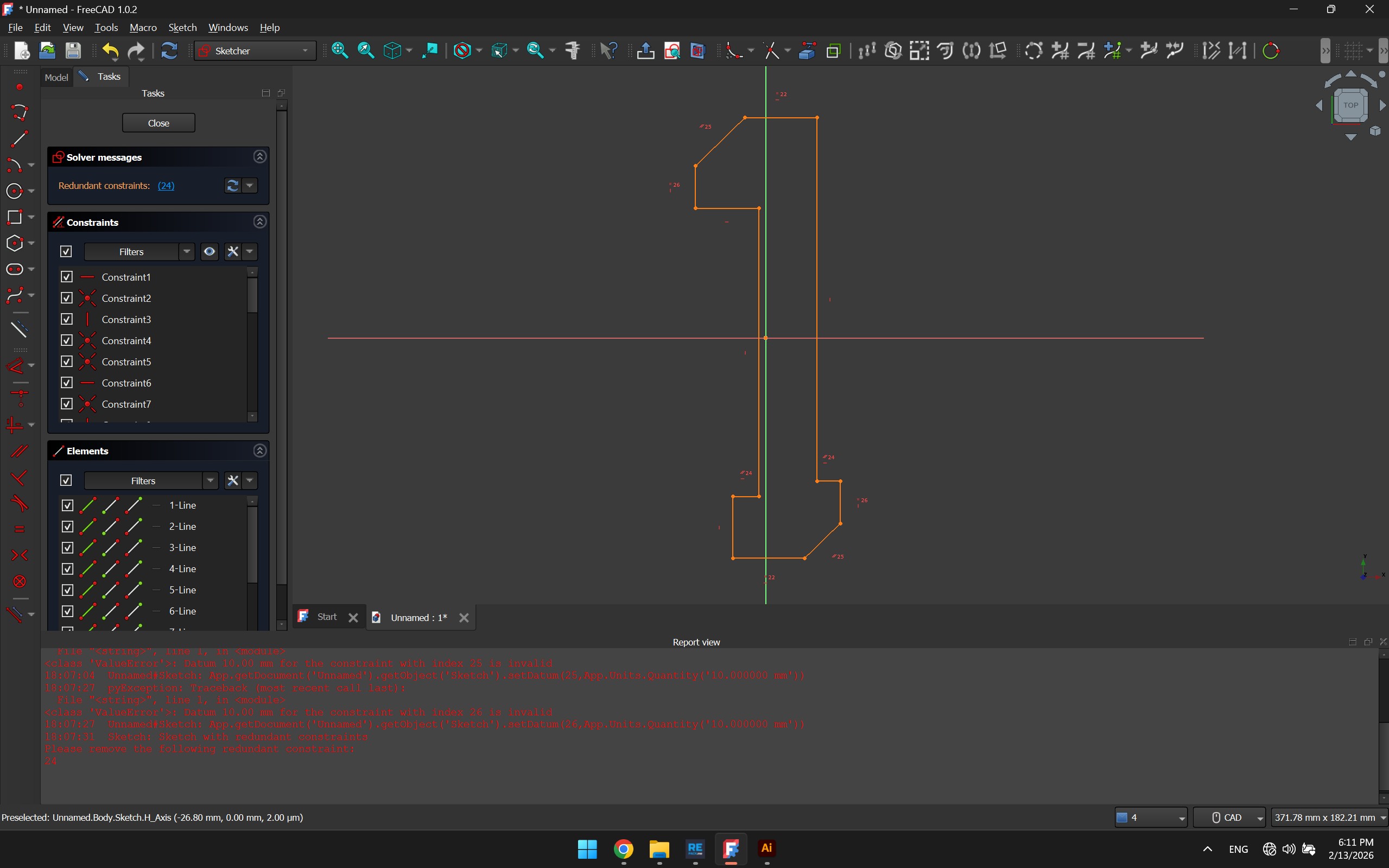Select the B-spline tool
The width and height of the screenshot is (1389, 868).
pos(14,296)
